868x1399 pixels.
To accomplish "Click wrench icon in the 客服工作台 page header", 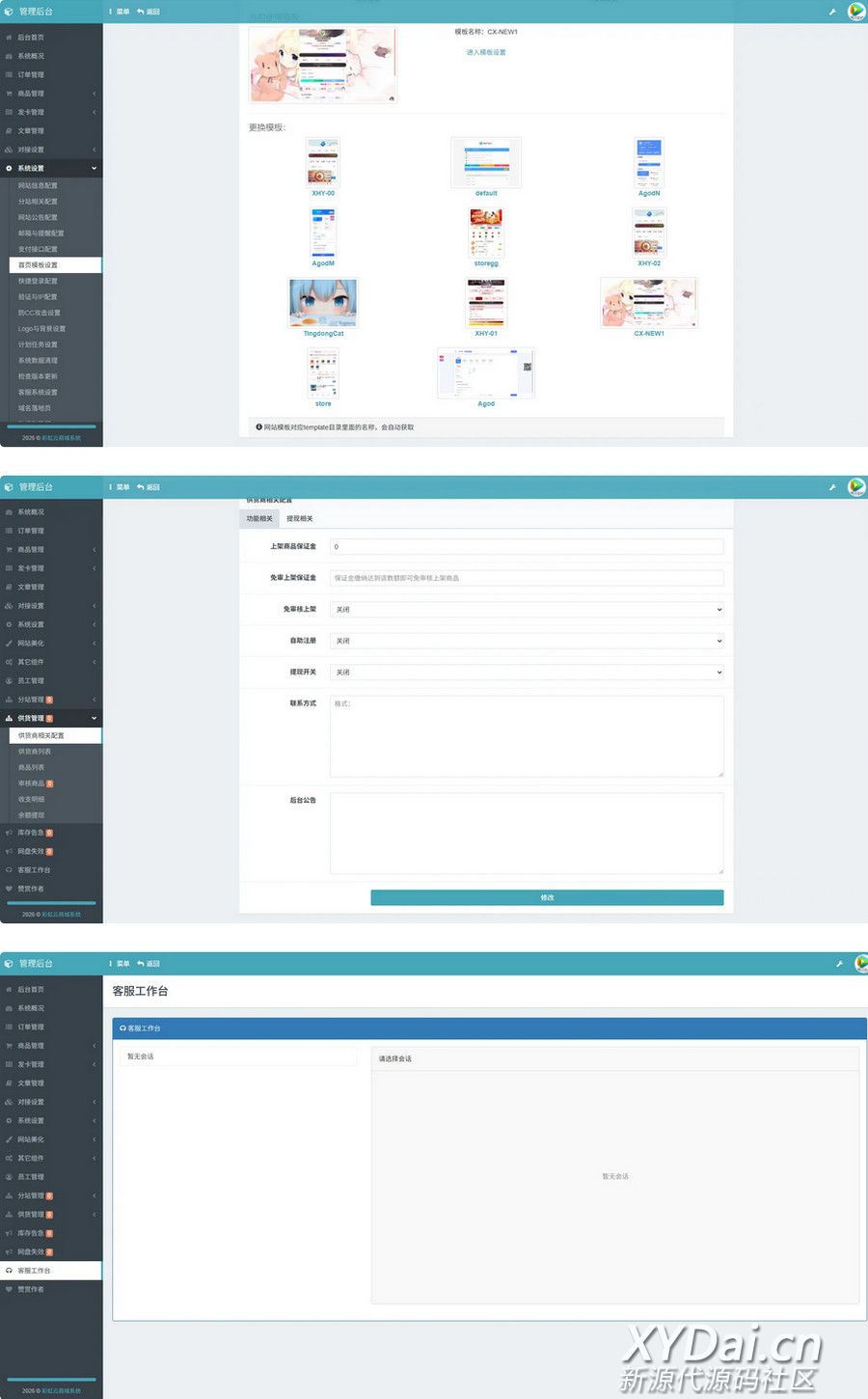I will point(839,964).
